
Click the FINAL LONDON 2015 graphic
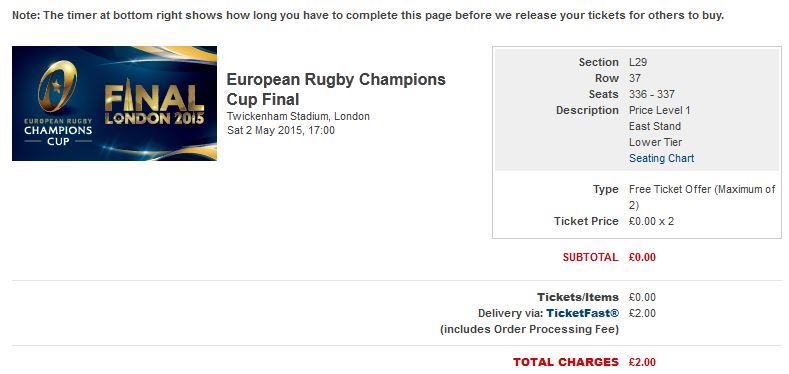(154, 104)
